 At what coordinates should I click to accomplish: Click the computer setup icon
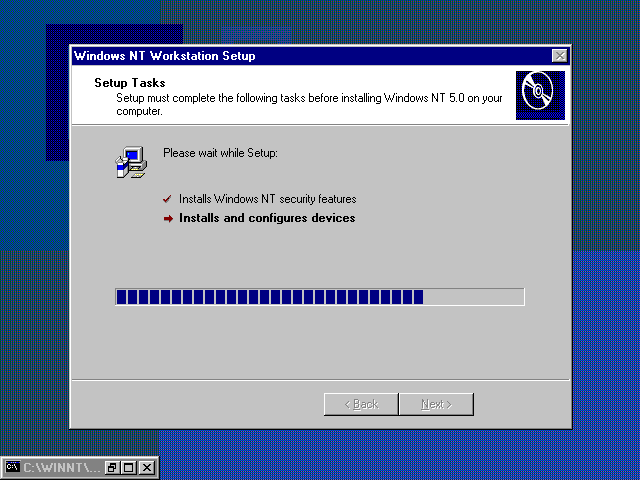click(131, 162)
